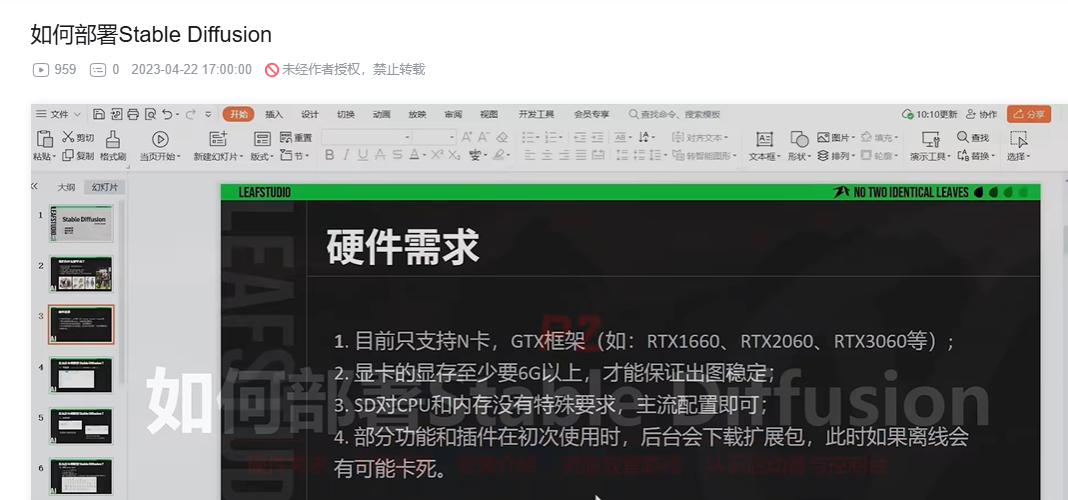Select slide 4 thumbnail
The image size is (1068, 500).
81,375
